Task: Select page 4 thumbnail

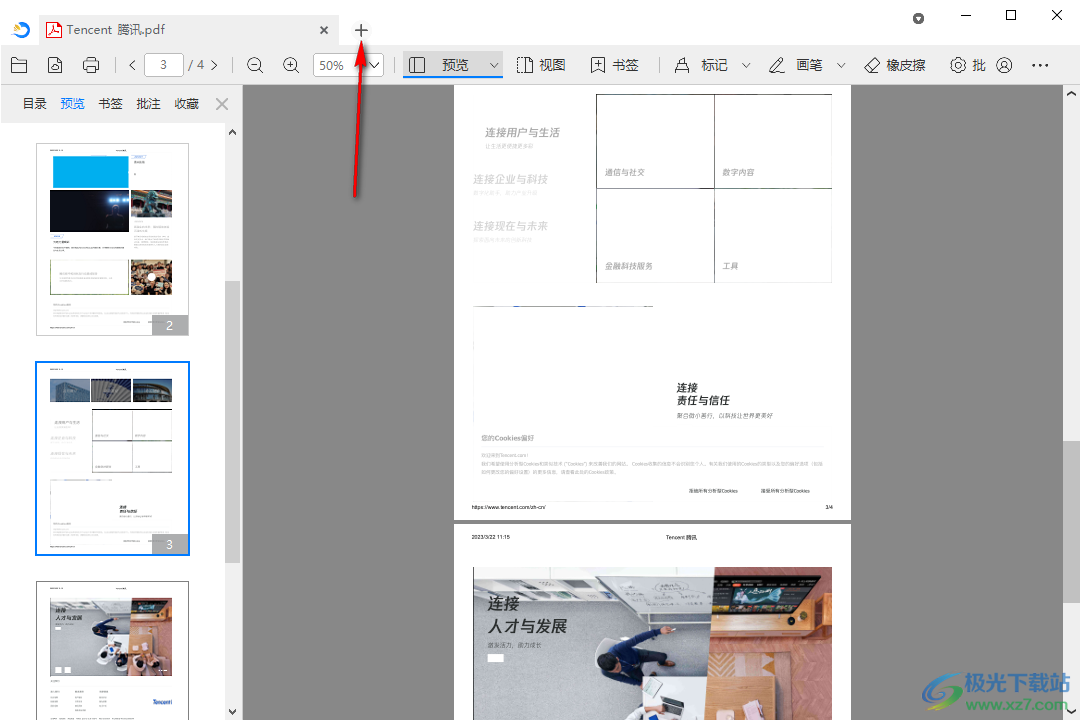Action: [112, 650]
